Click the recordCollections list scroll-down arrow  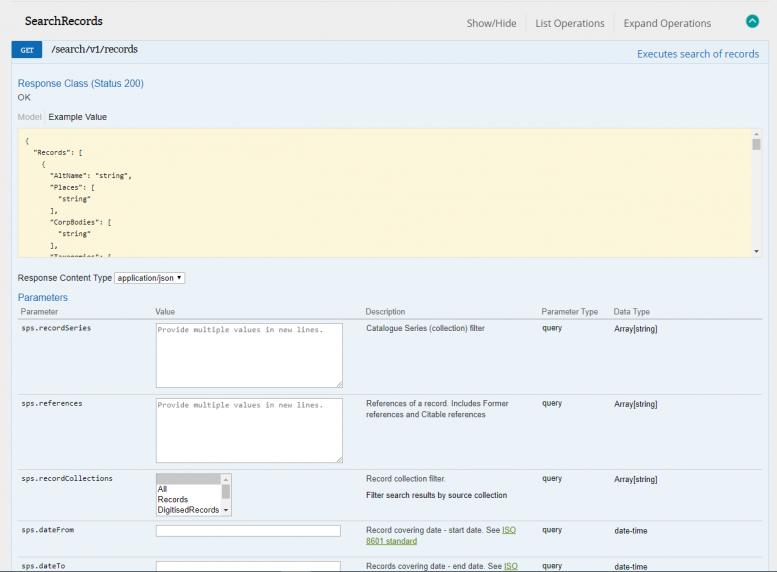[226, 511]
